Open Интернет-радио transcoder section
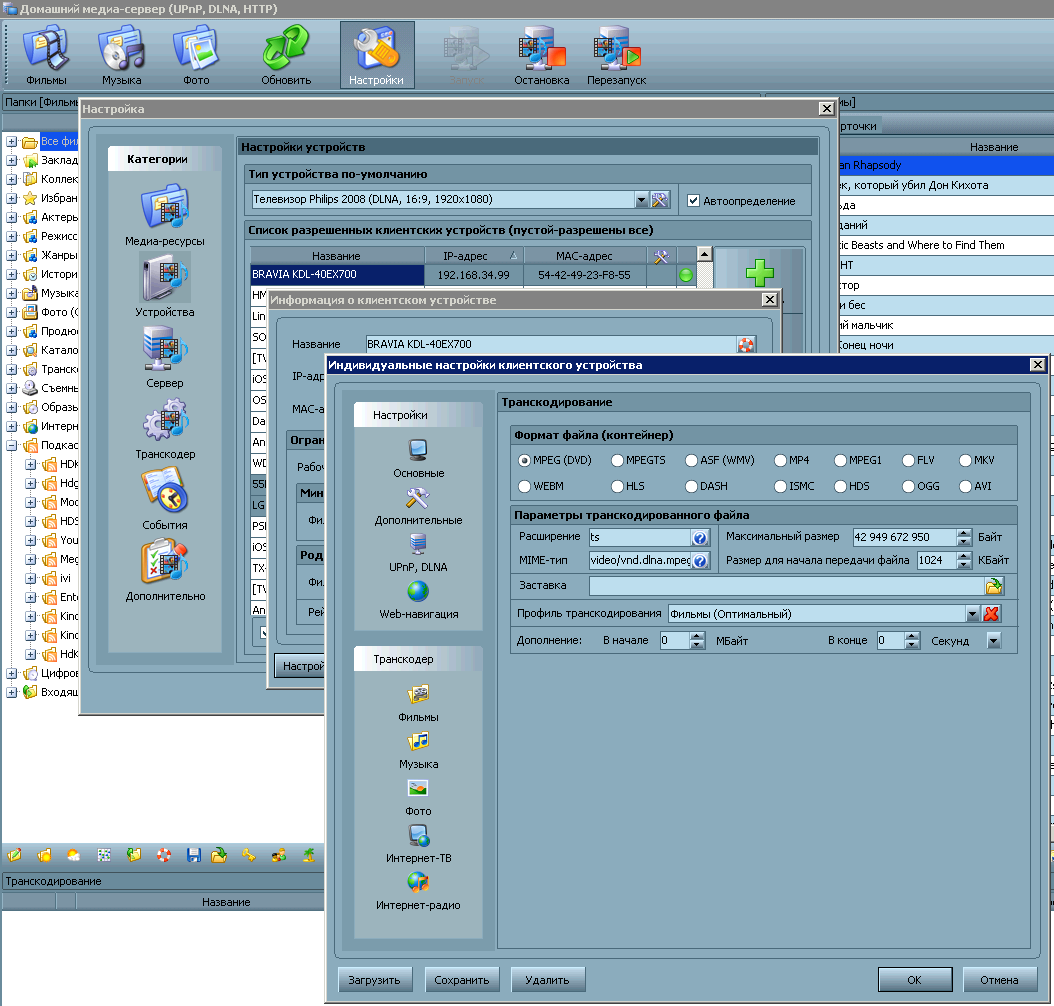The width and height of the screenshot is (1054, 1006). 418,890
